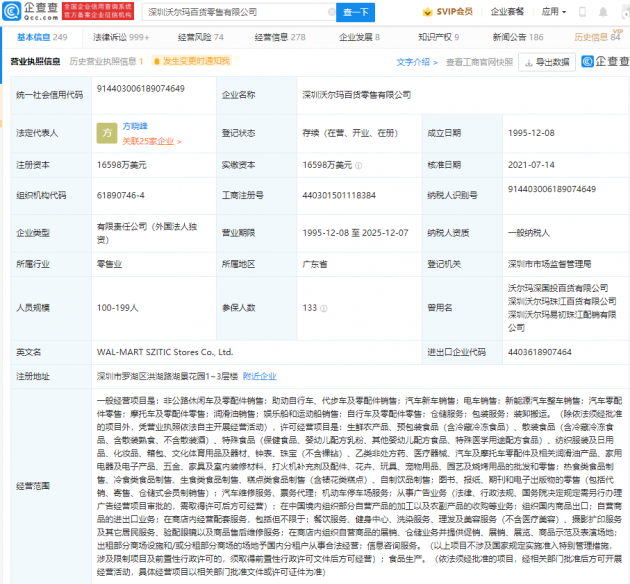Select taxpayer qualification 一般纳税人
The width and height of the screenshot is (630, 584).
[529, 233]
